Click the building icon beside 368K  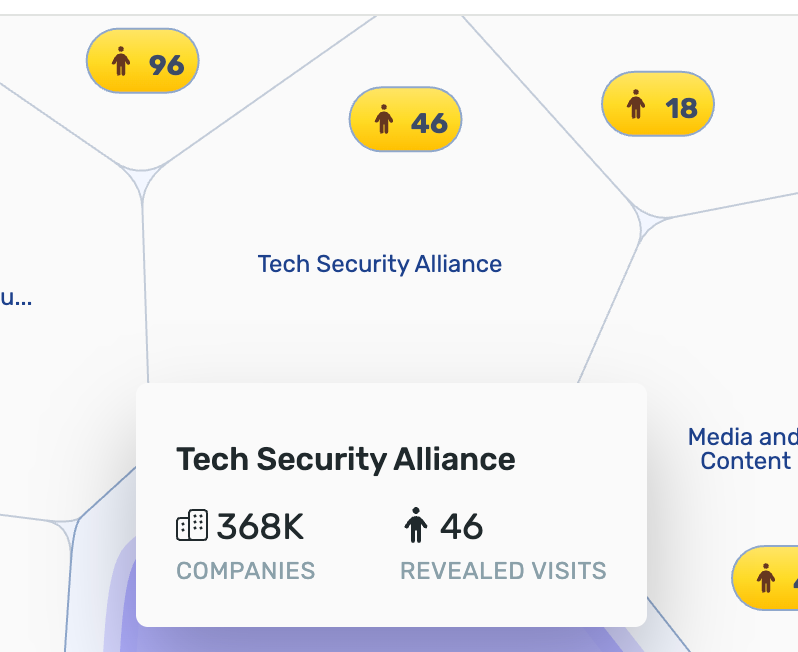point(192,525)
